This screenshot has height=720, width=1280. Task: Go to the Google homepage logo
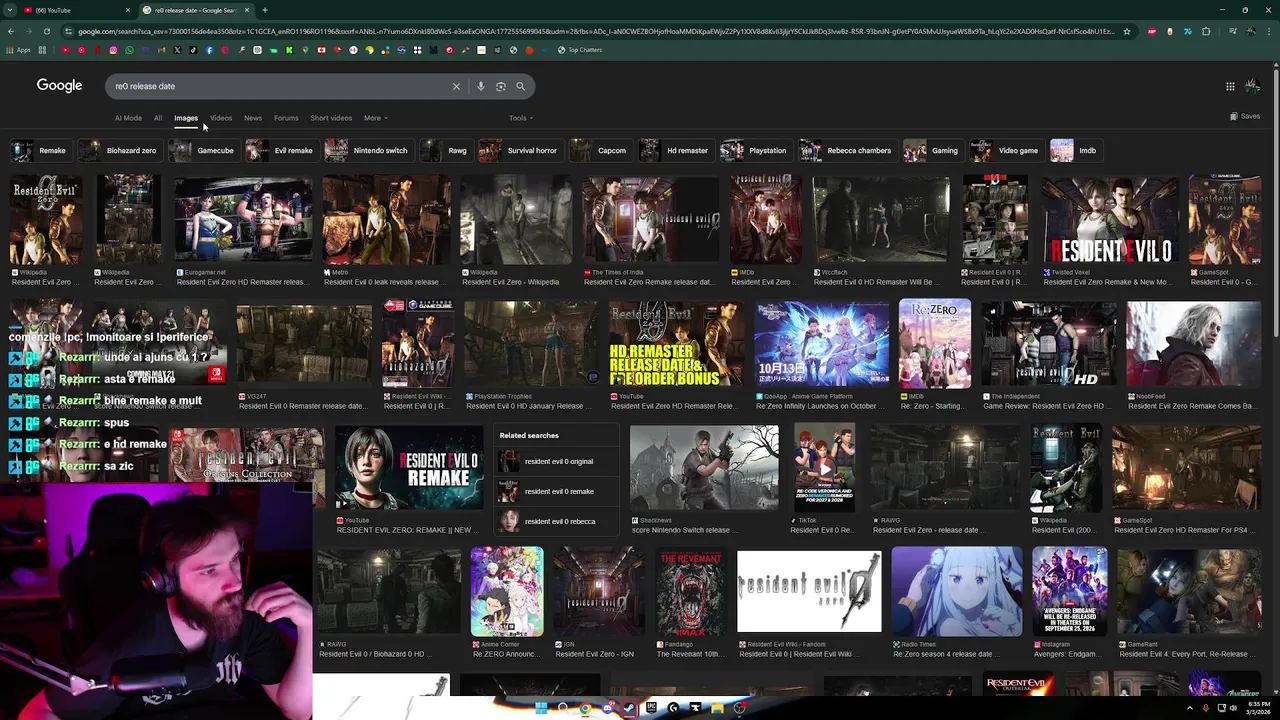[59, 86]
